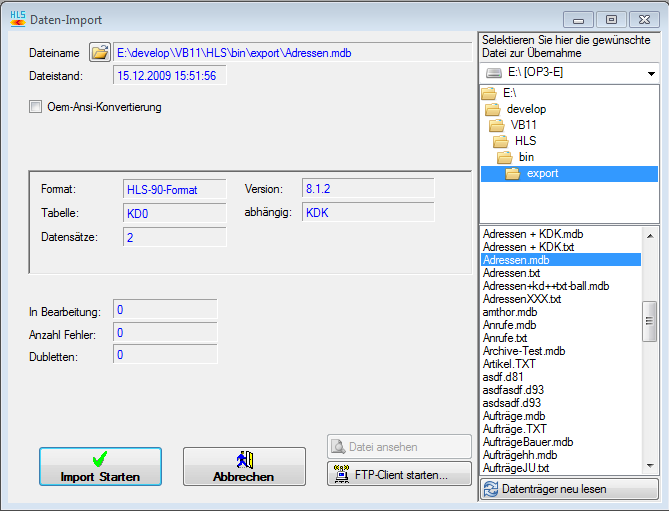Click the HLS app icon in title bar
Image resolution: width=669 pixels, height=511 pixels.
coord(17,19)
